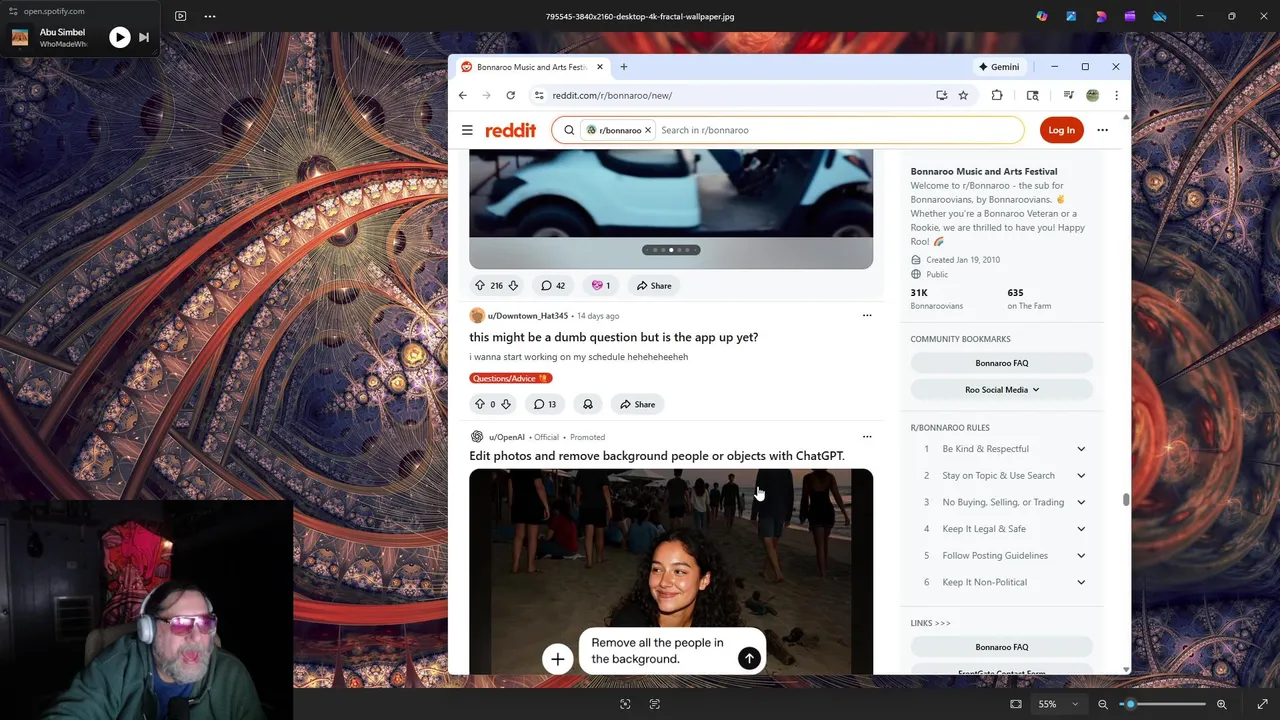Click the filmstrip icon in Photos title bar

click(x=180, y=16)
